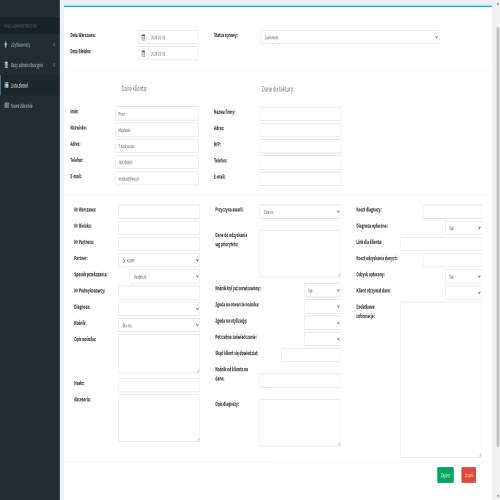Screen dimensions: 500x500
Task: Click the Data Warszawa date input
Action: 173,37
